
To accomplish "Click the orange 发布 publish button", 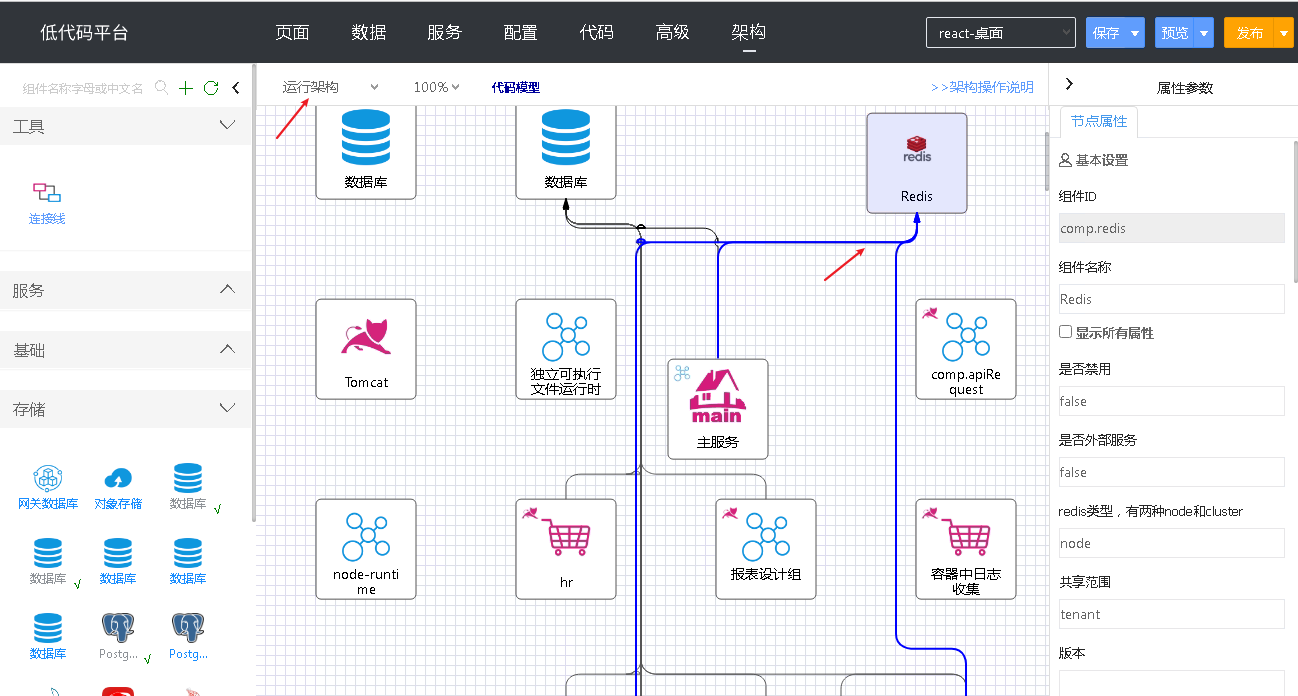I will click(1249, 33).
